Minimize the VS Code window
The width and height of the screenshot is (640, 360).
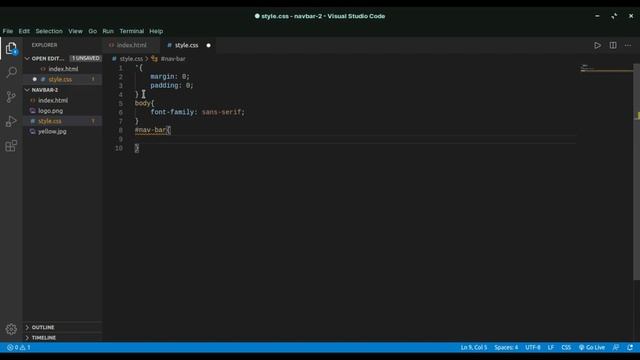pos(597,16)
